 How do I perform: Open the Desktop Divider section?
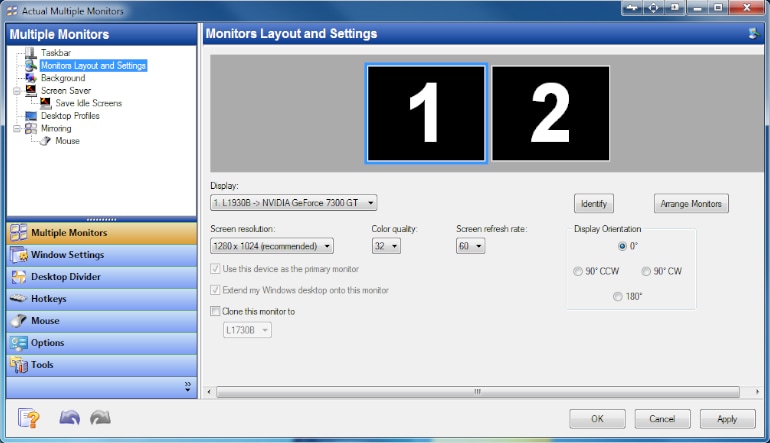point(102,277)
